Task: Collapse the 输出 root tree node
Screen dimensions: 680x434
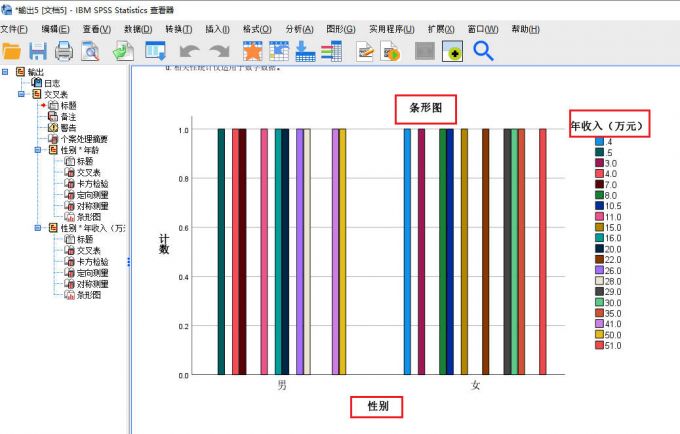Action: (5, 72)
